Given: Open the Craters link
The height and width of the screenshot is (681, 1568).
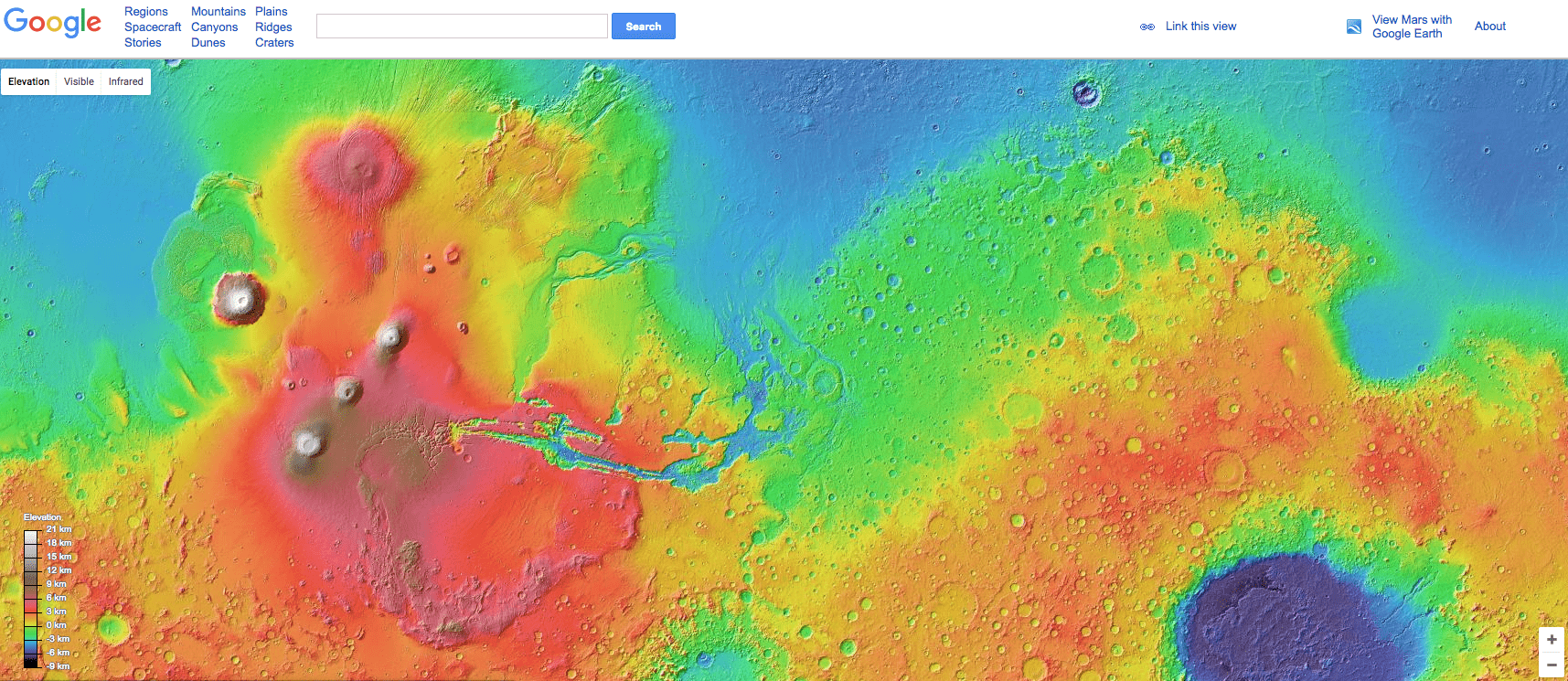Looking at the screenshot, I should 274,43.
